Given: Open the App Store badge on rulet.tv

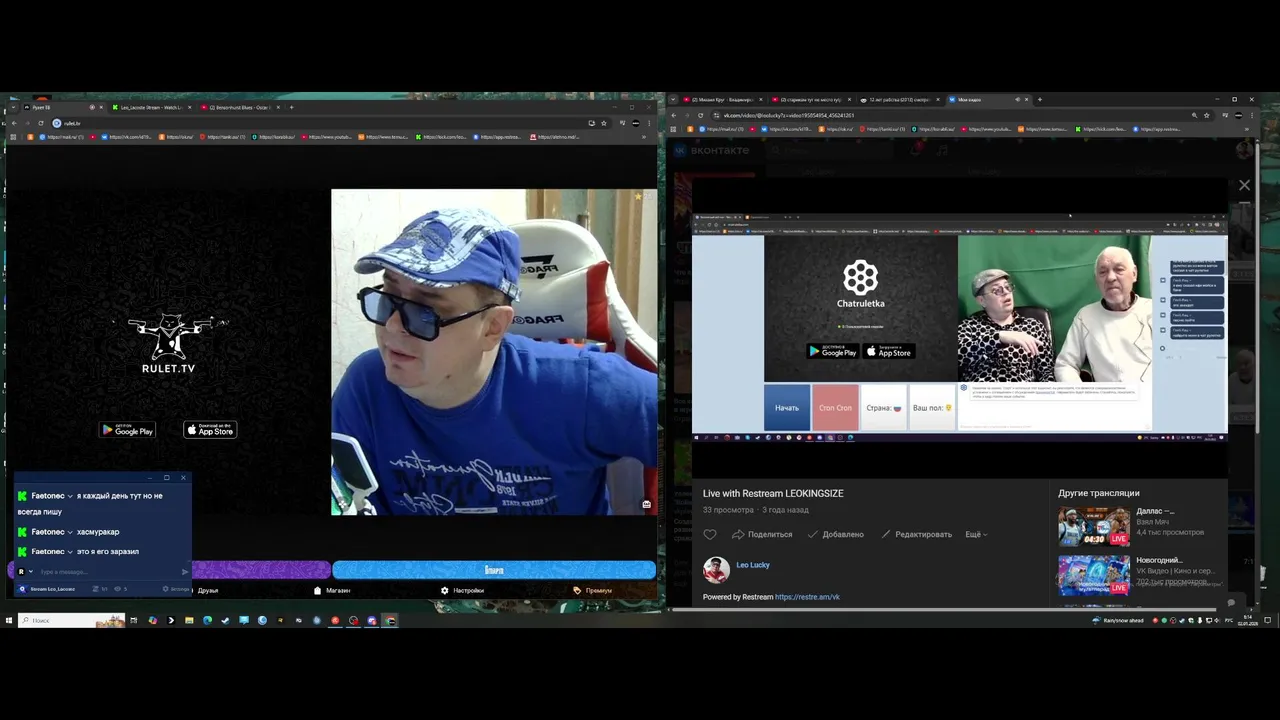Looking at the screenshot, I should [210, 430].
